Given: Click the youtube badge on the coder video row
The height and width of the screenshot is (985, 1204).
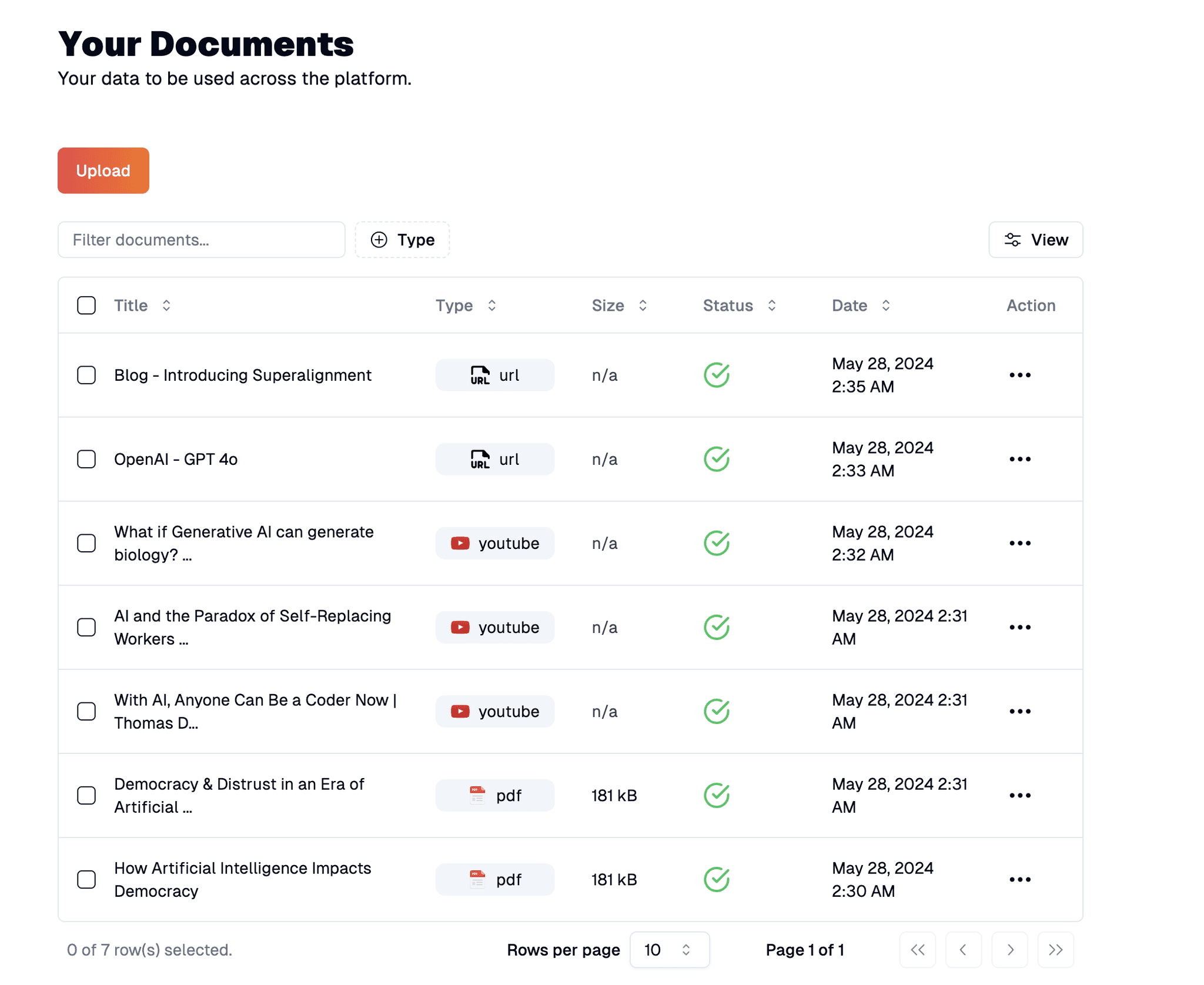Looking at the screenshot, I should click(494, 711).
